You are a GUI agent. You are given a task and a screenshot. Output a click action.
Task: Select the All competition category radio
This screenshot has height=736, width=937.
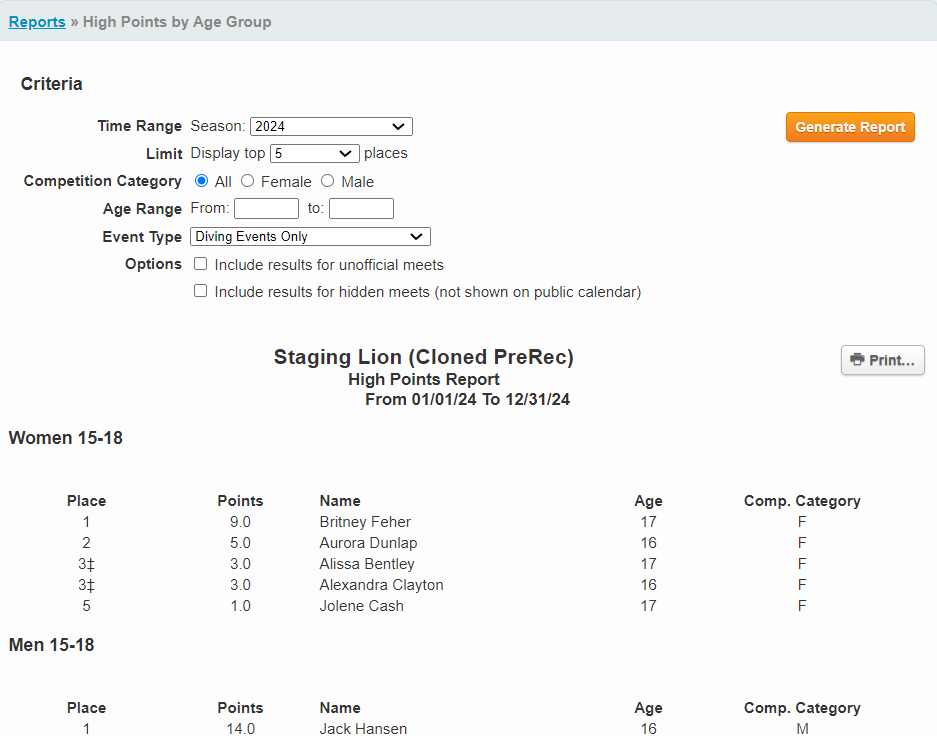pyautogui.click(x=201, y=181)
